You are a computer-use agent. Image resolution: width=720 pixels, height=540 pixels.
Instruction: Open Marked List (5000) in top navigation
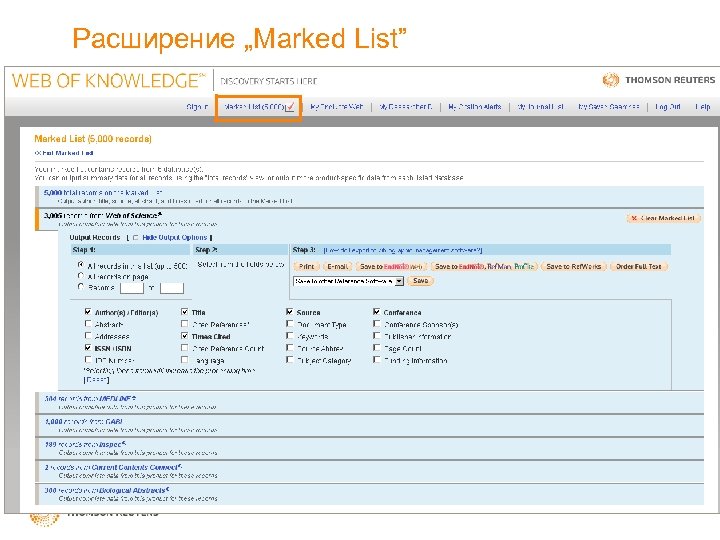point(255,107)
